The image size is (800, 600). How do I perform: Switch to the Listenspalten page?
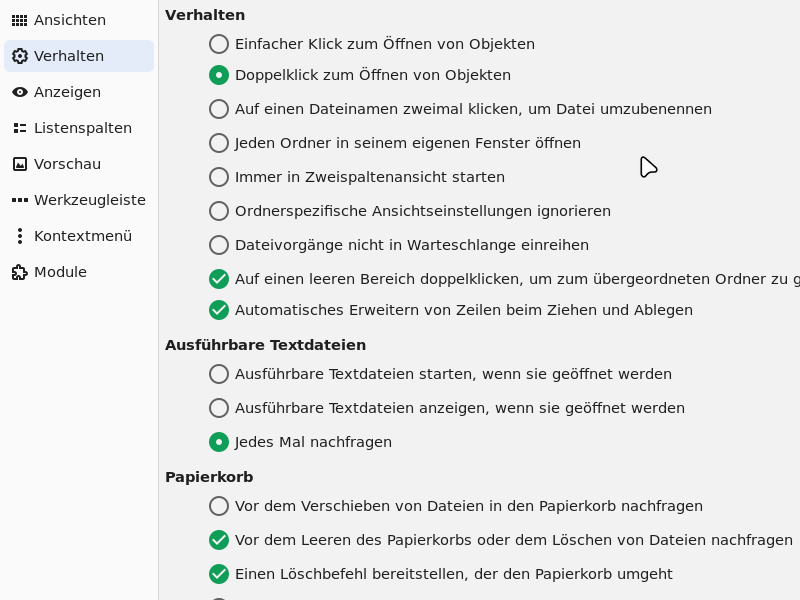pos(82,128)
